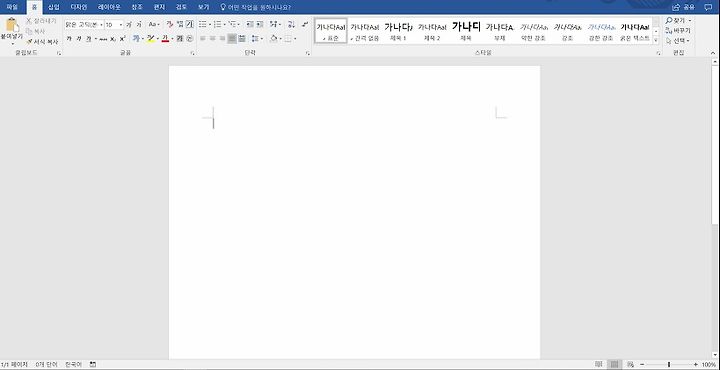Screen dimensions: 720x370
Task: Click the decrease indent icon
Action: tap(250, 24)
